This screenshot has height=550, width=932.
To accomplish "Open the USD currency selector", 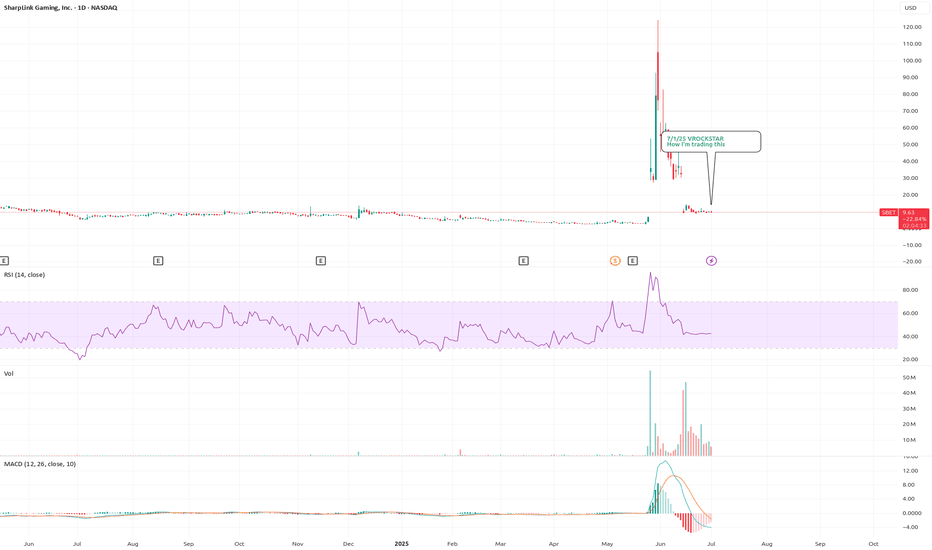I will pos(910,8).
